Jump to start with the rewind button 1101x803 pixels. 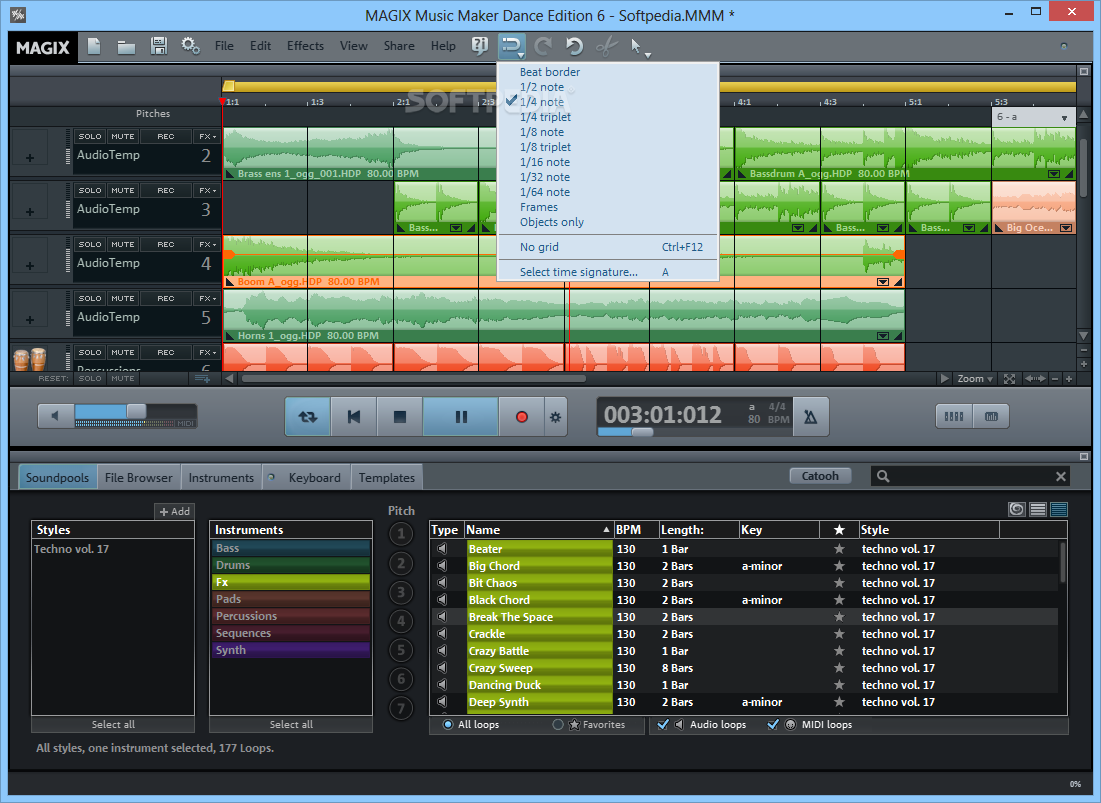[x=354, y=417]
